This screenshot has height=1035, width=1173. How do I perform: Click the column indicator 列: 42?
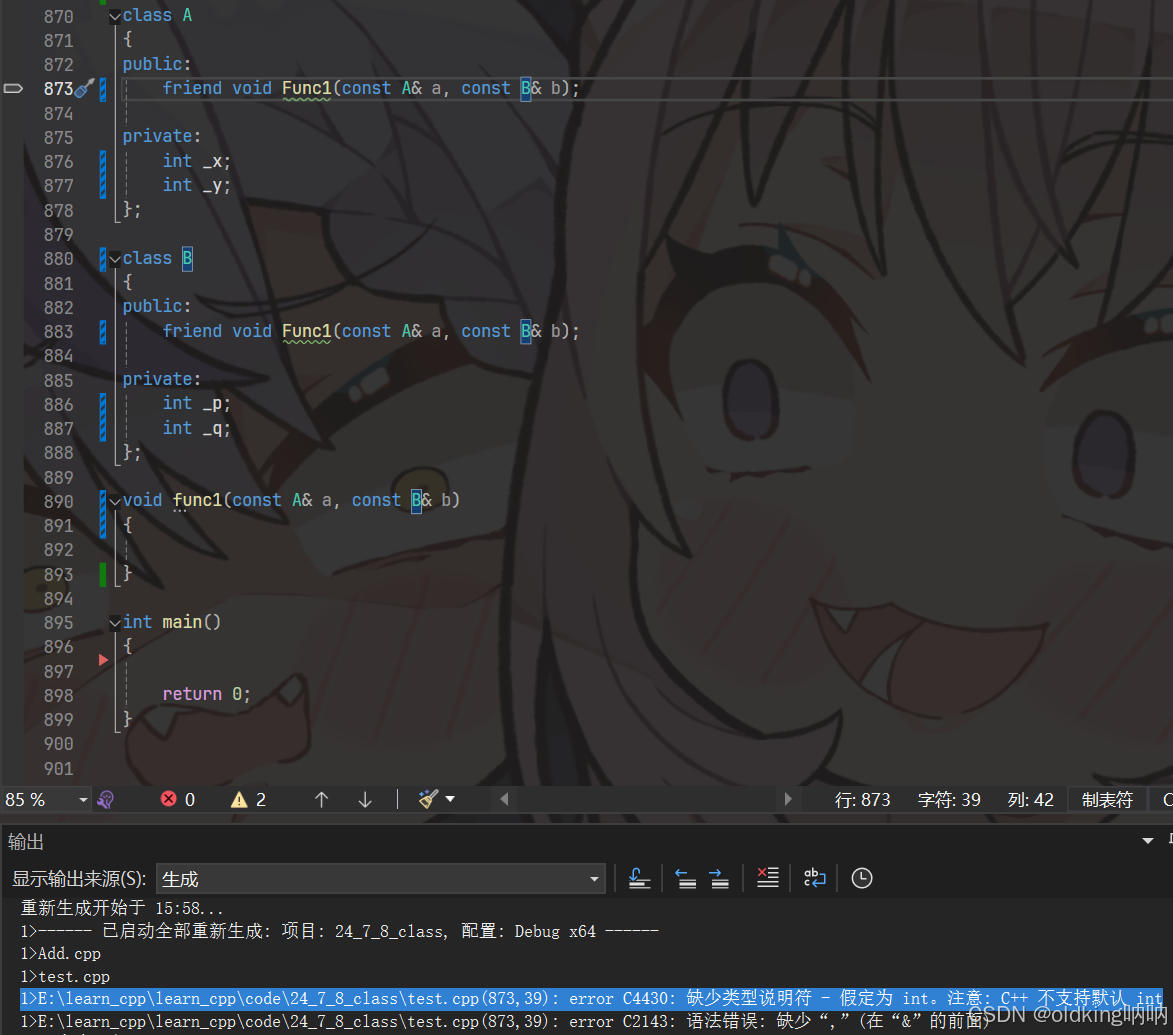click(x=1030, y=800)
